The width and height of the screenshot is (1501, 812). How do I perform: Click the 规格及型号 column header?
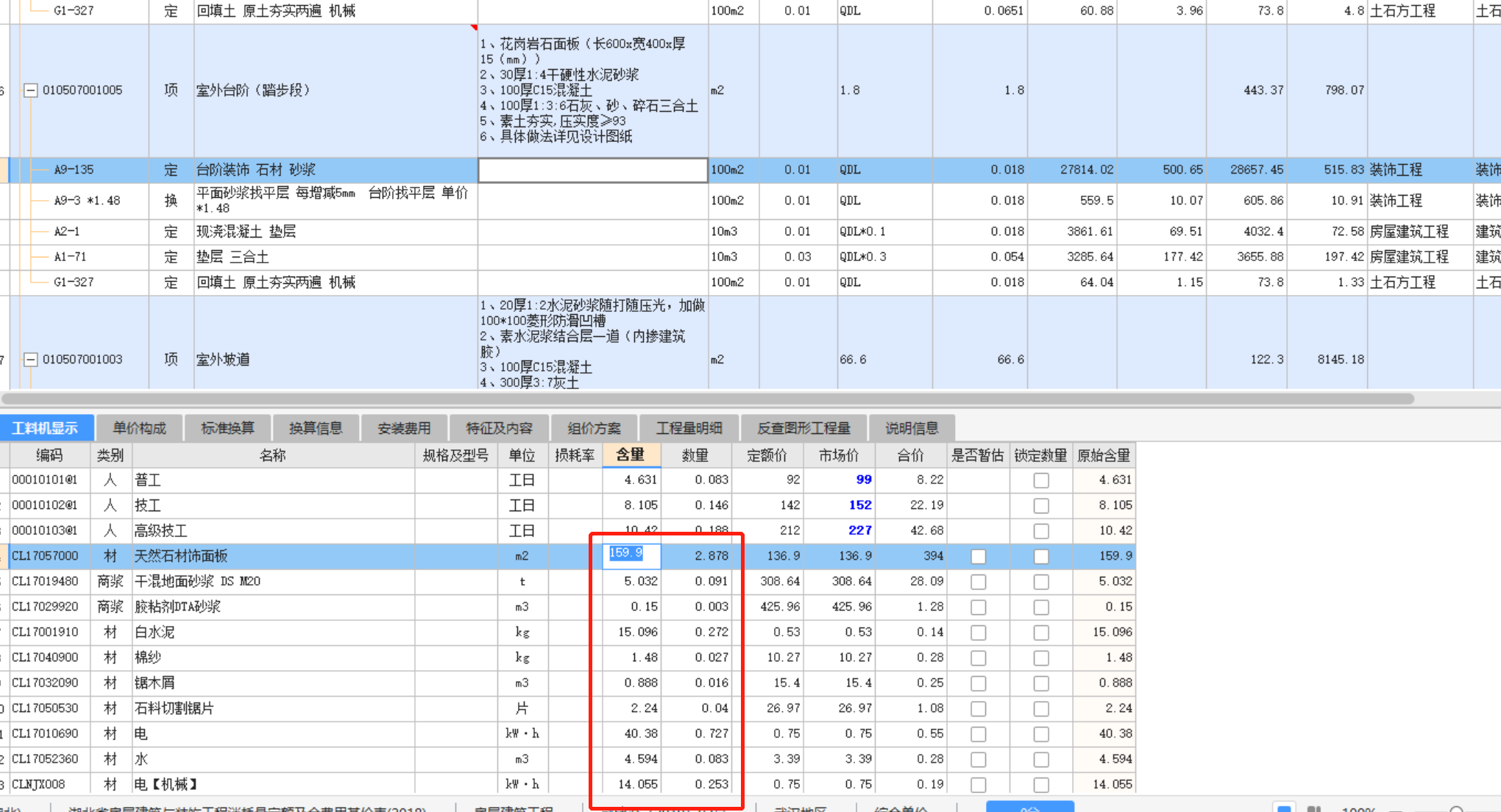(x=455, y=455)
